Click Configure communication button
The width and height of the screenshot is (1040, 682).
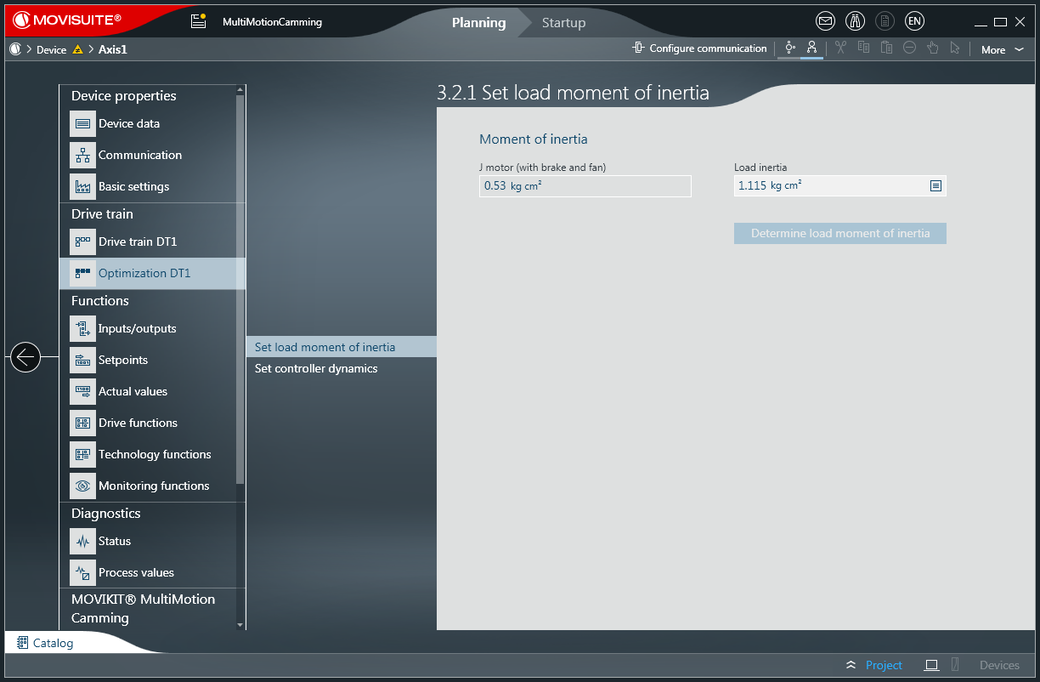(x=699, y=48)
